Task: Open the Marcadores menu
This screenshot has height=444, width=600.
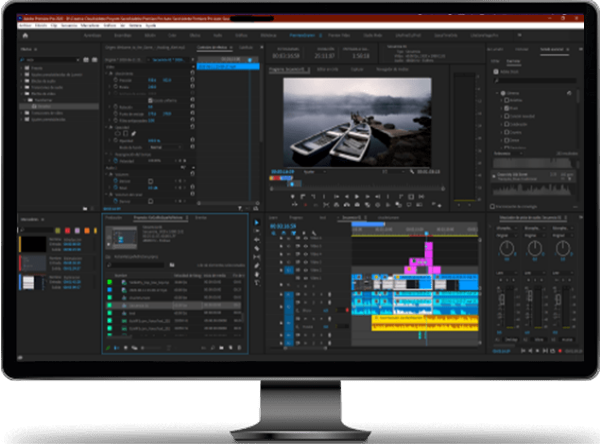Action: coord(90,25)
